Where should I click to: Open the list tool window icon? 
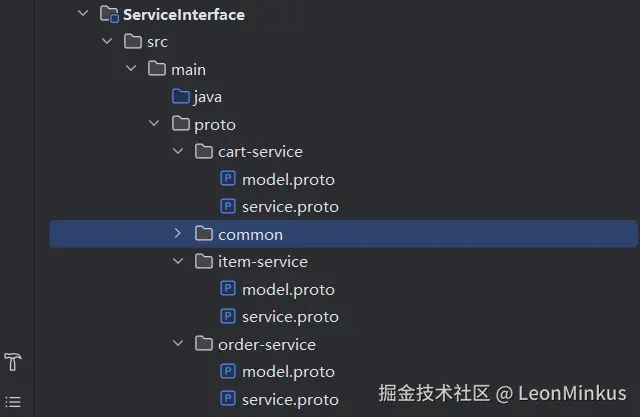click(13, 402)
